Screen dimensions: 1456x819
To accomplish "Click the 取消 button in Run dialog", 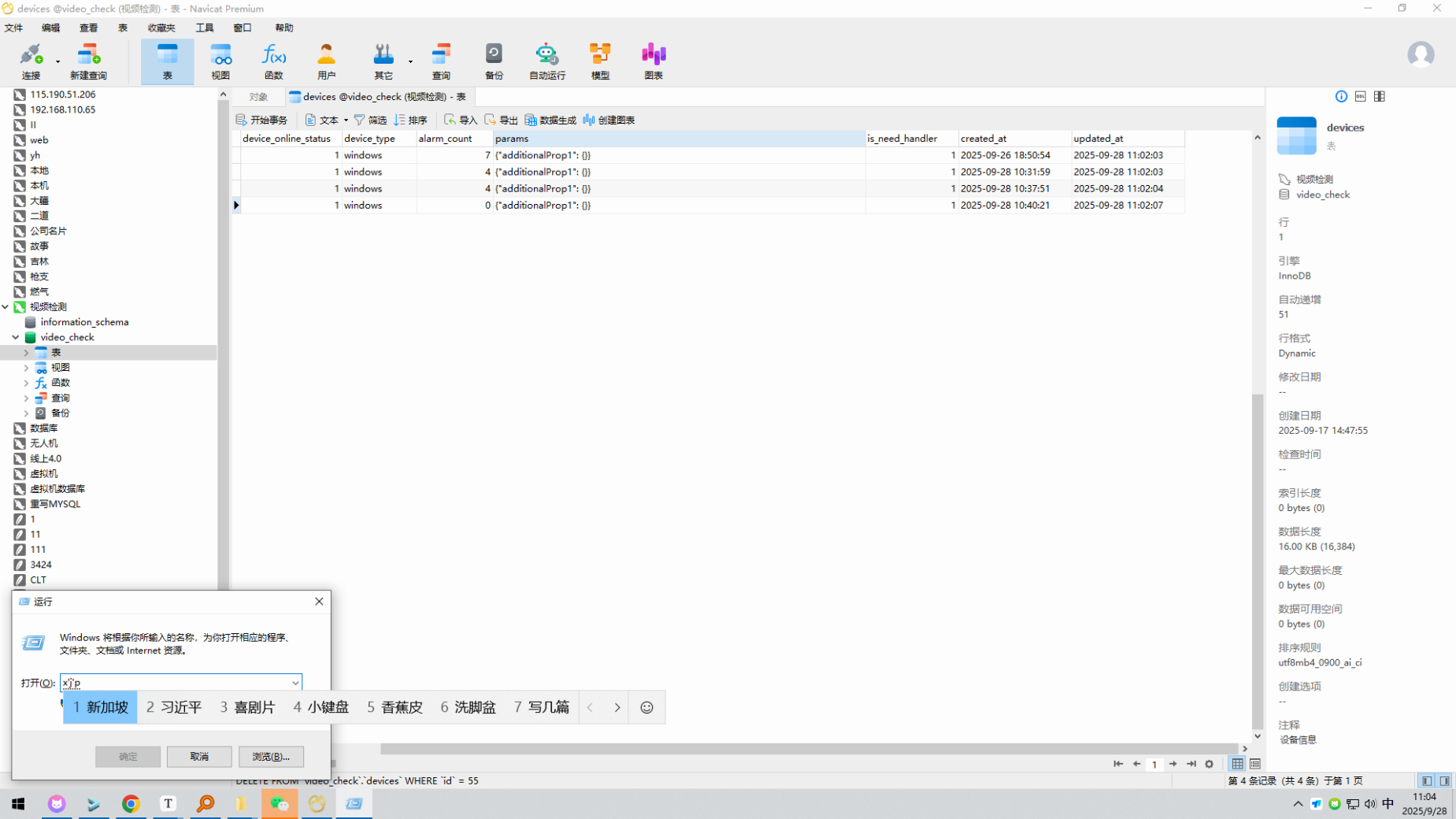I will (199, 756).
